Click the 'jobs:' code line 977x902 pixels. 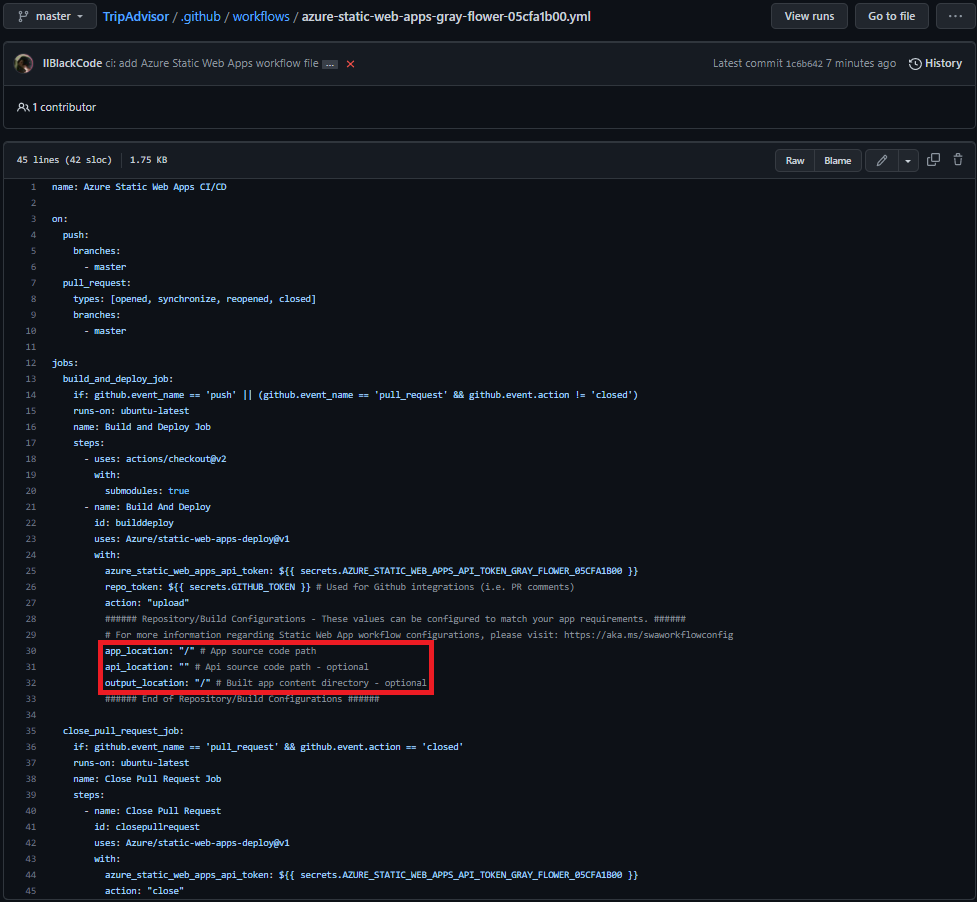click(65, 363)
